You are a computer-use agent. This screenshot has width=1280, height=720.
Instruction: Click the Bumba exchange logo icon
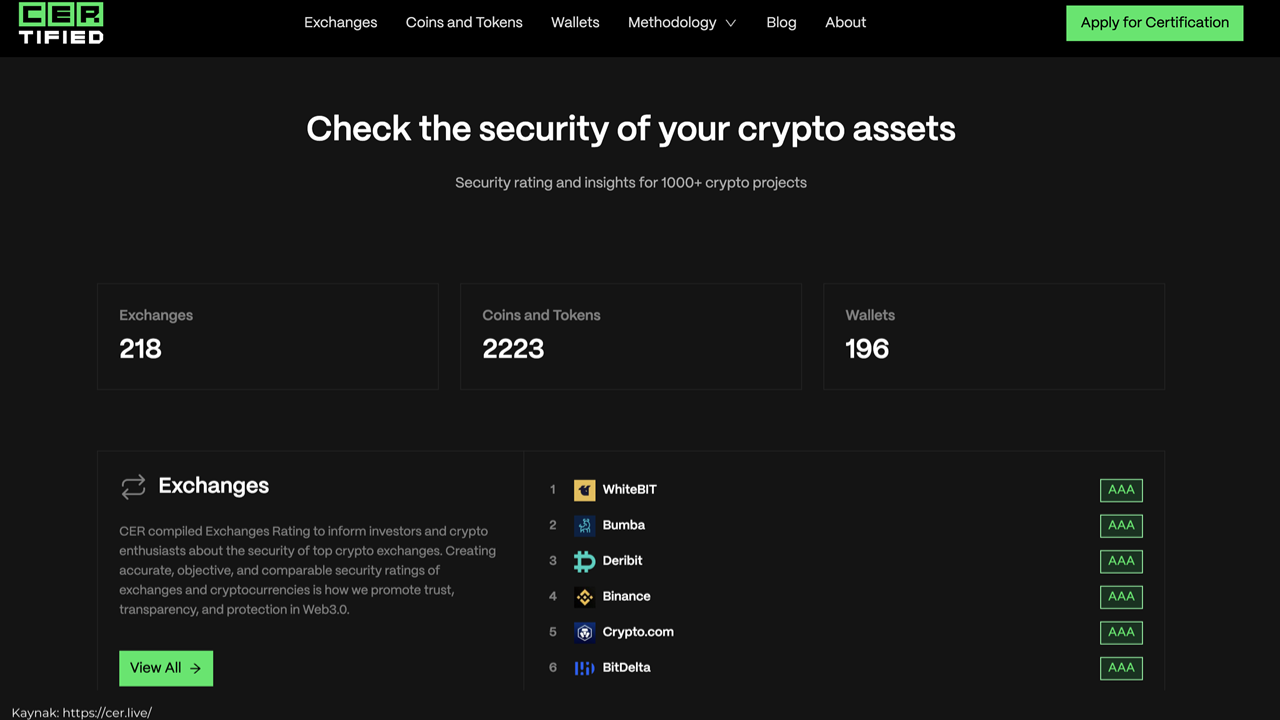[586, 525]
